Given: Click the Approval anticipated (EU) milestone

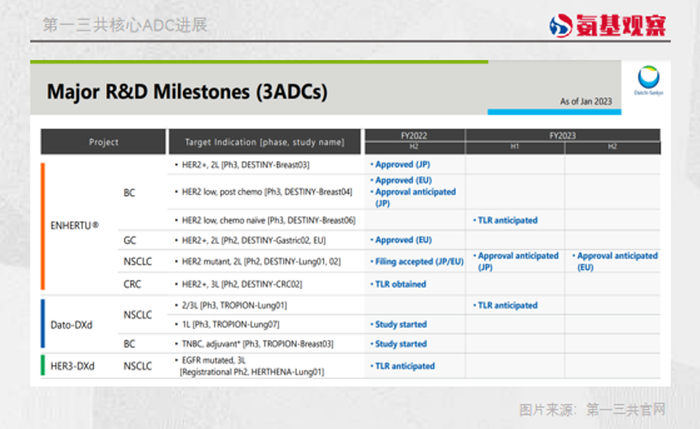Looking at the screenshot, I should point(615,261).
